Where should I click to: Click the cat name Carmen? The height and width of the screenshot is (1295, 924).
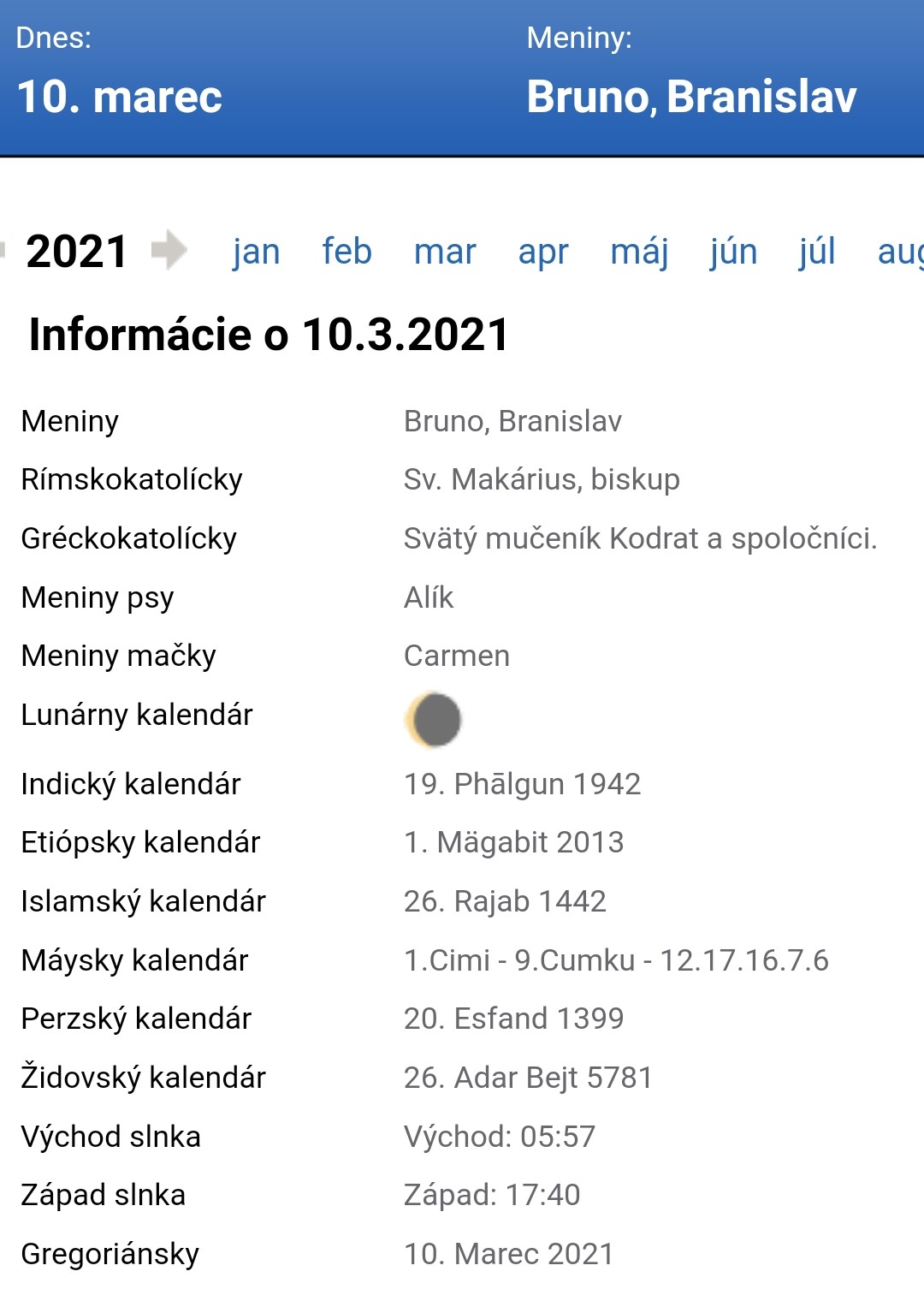(x=457, y=656)
